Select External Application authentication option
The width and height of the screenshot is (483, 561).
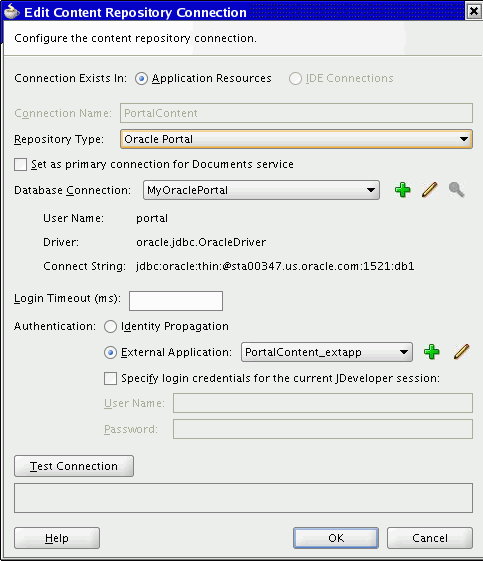110,352
